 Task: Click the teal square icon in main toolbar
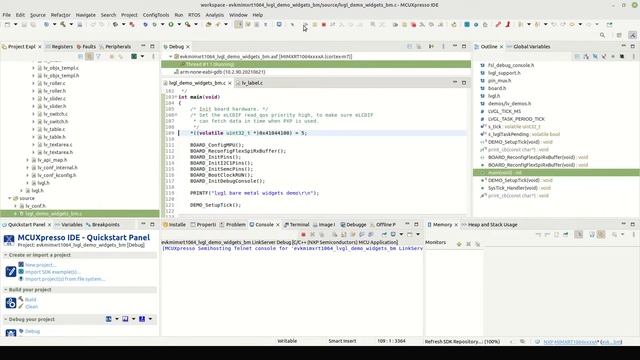[x=467, y=24]
